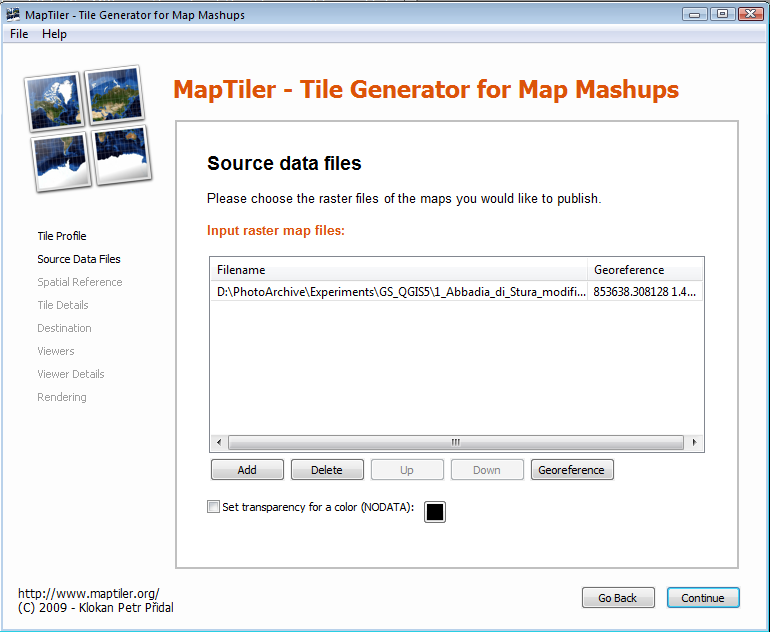Screen dimensions: 770x632
Task: Click the Up button
Action: 407,470
